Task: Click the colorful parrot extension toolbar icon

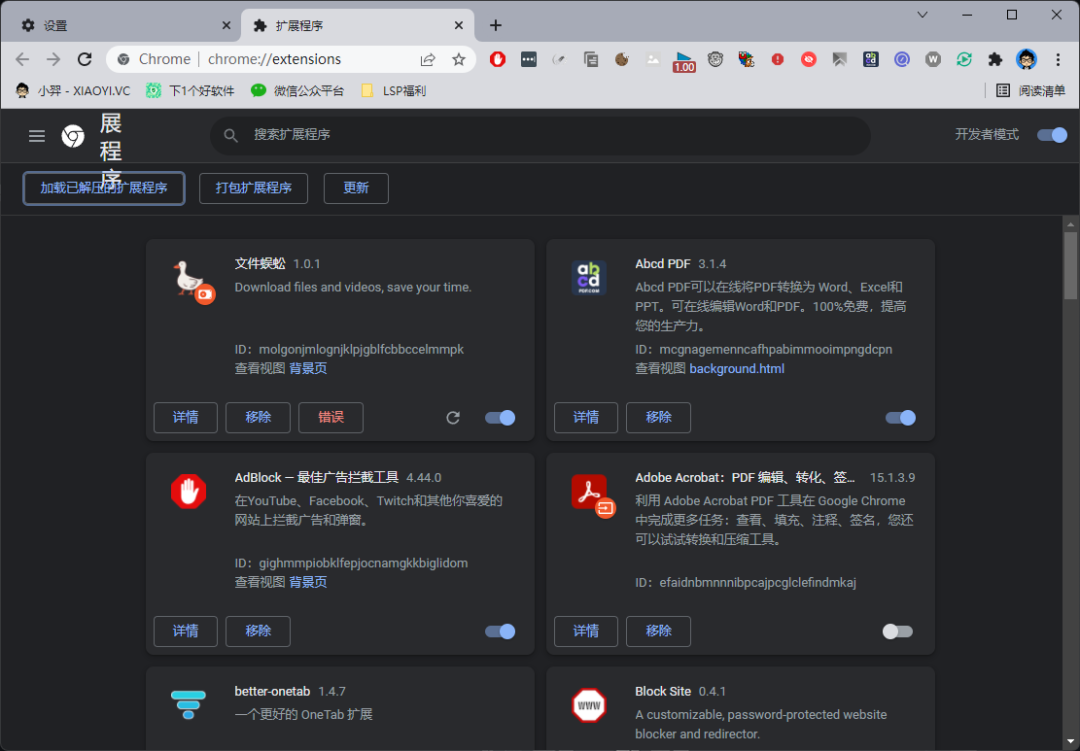Action: tap(747, 59)
